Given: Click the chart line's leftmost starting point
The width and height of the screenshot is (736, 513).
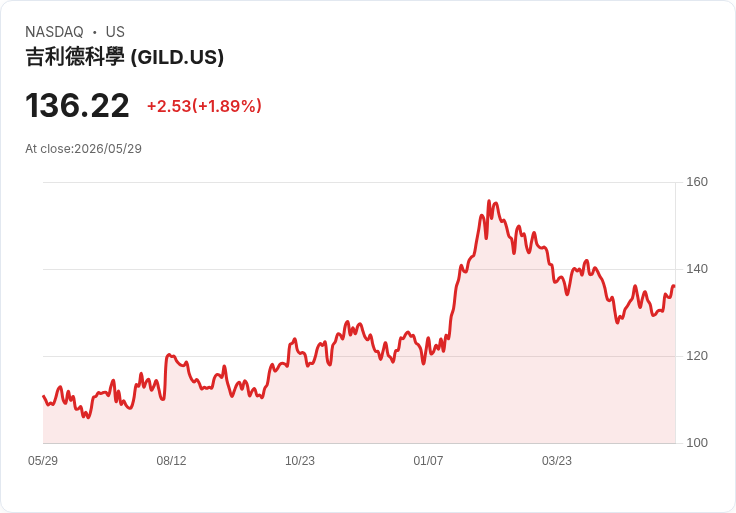Looking at the screenshot, I should coord(43,396).
